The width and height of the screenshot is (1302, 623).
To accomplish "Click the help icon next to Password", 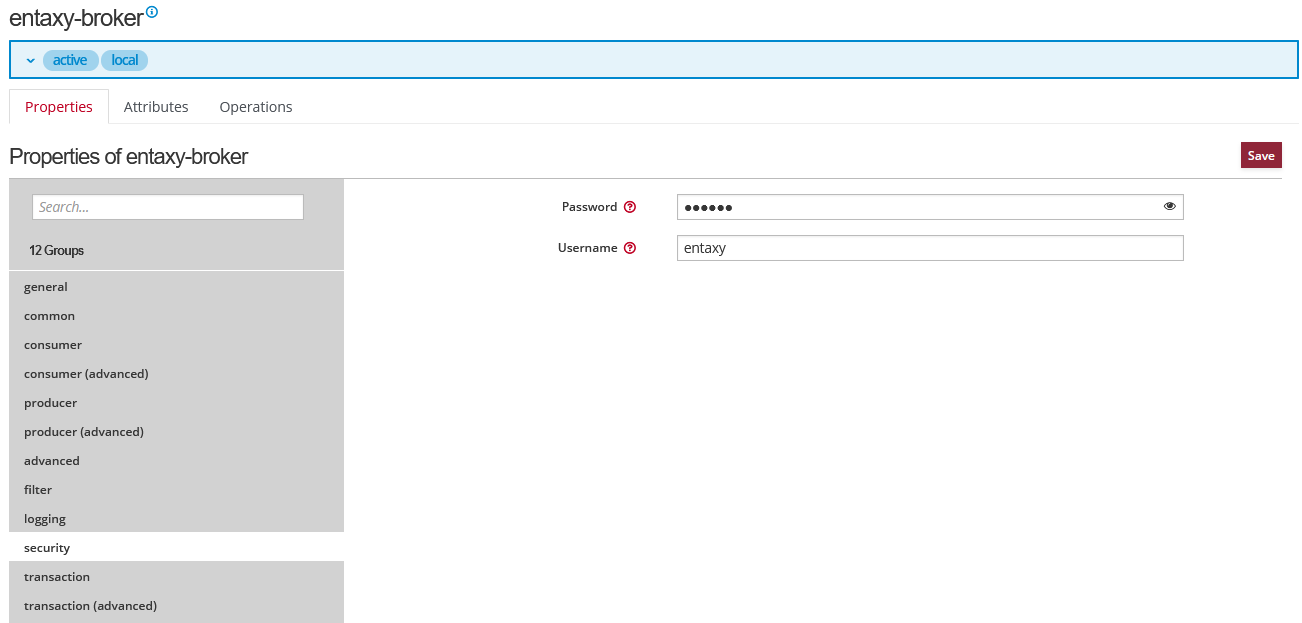I will 630,207.
